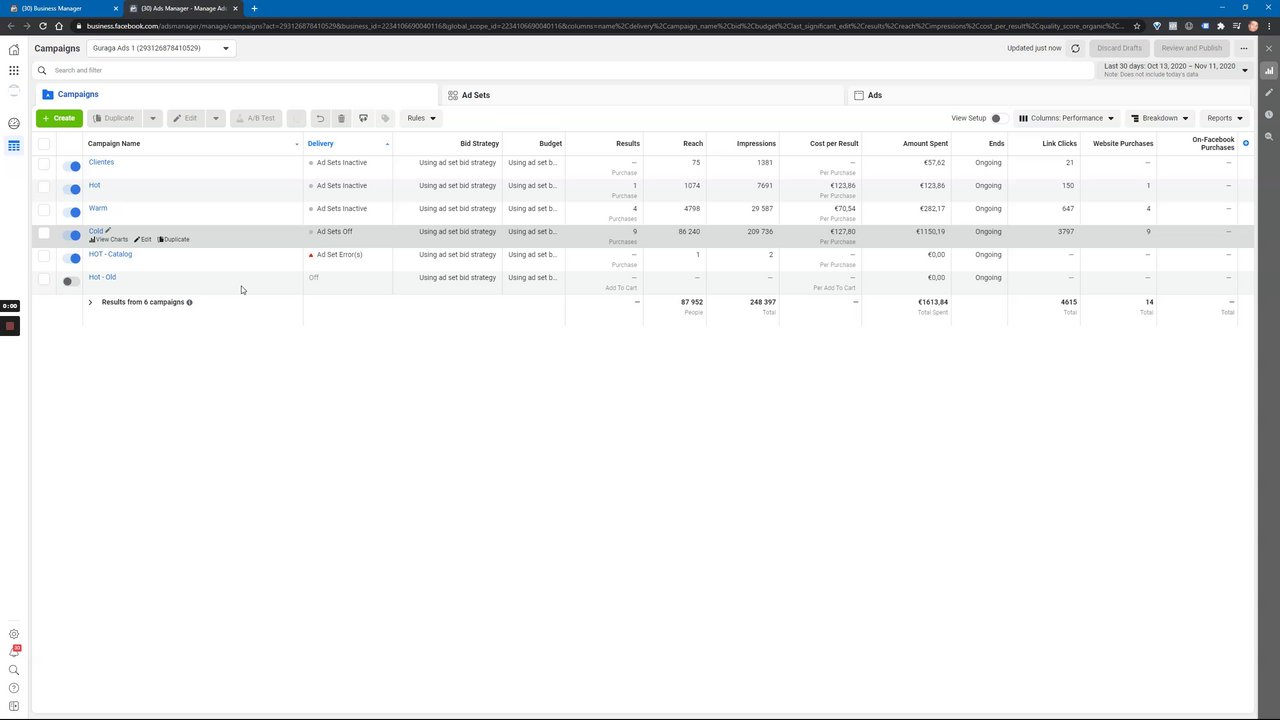Sort by the Campaign Name column header

click(193, 144)
